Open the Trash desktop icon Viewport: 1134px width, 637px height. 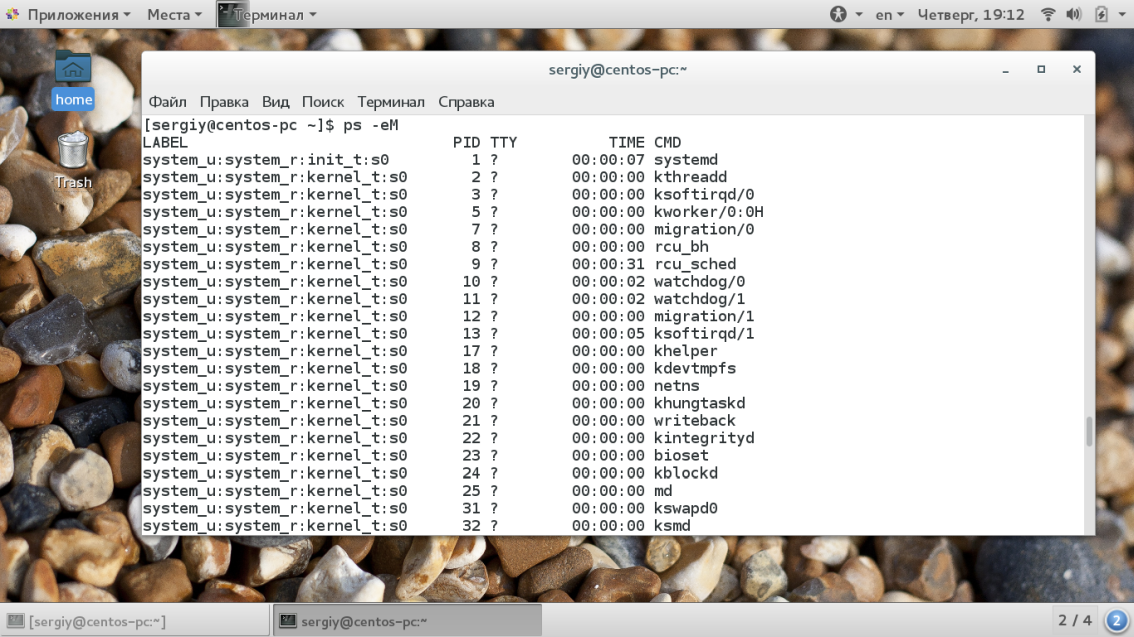click(73, 160)
